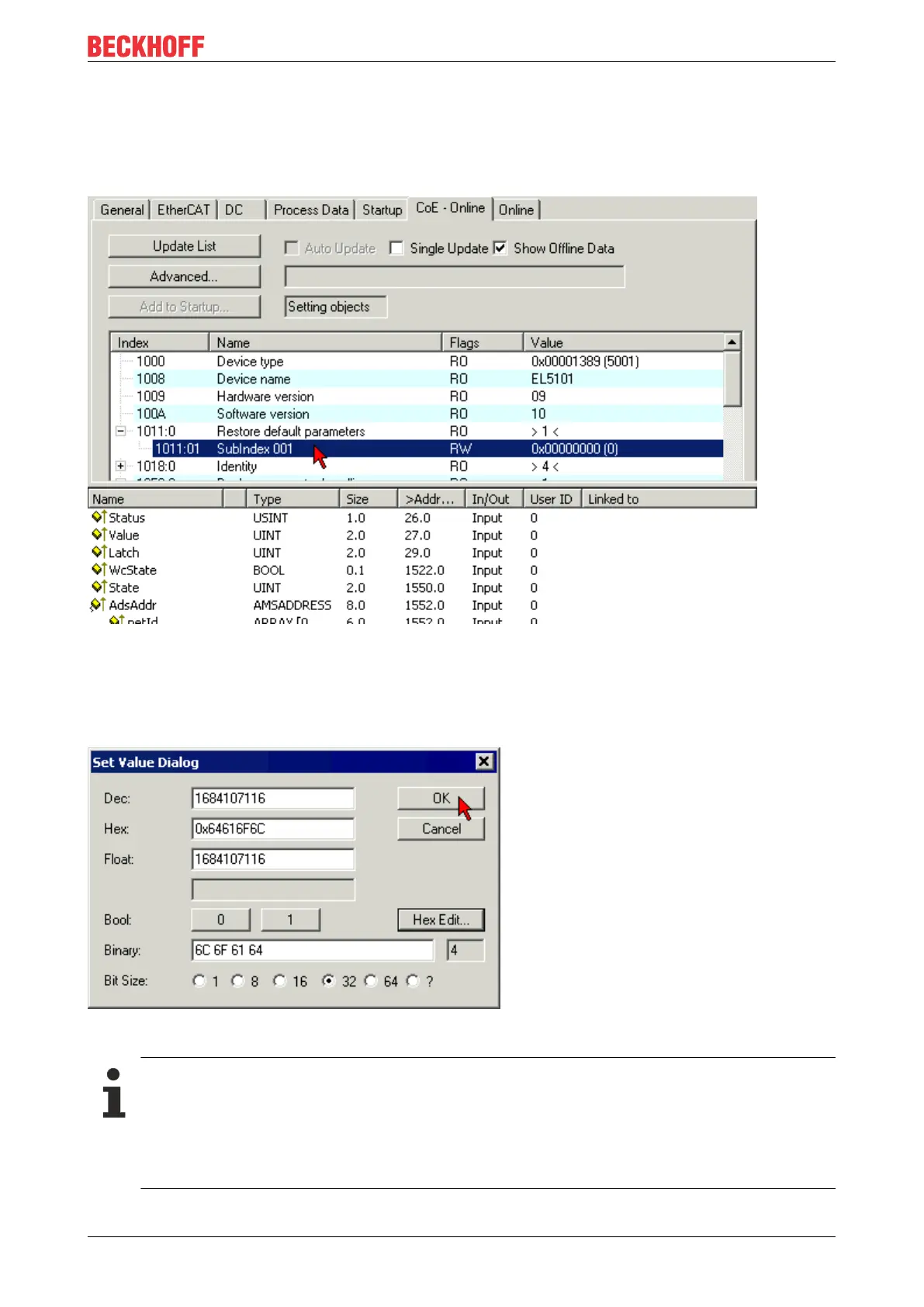Click the binary byte length field
Screen dimensions: 924x1307
pyautogui.click(x=465, y=950)
